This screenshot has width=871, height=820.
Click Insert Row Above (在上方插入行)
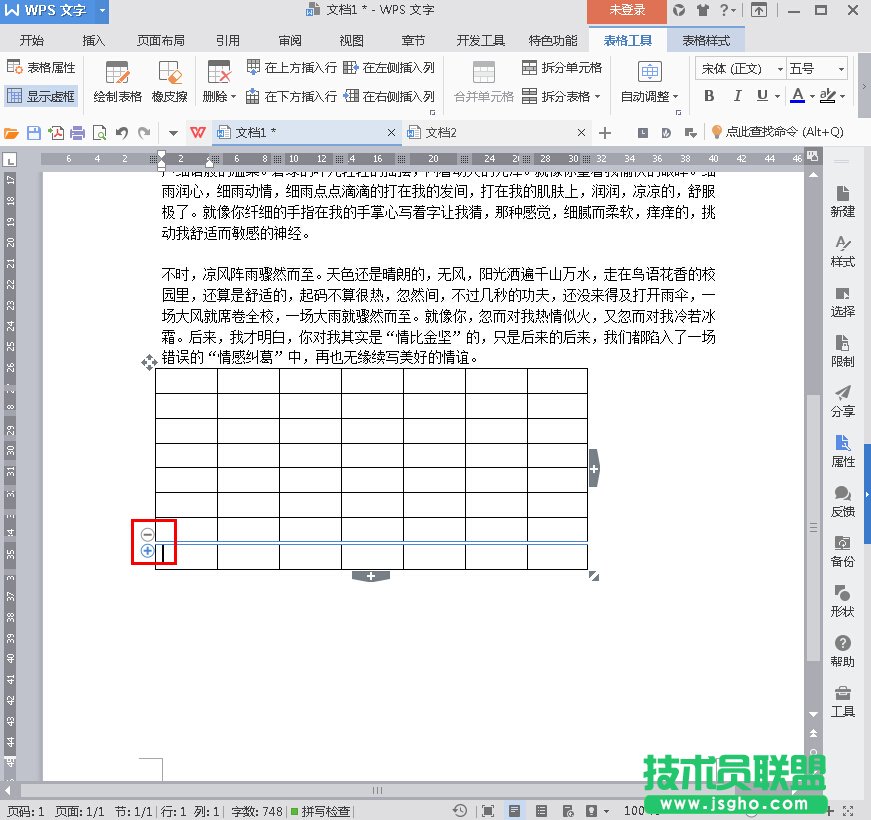tap(291, 68)
